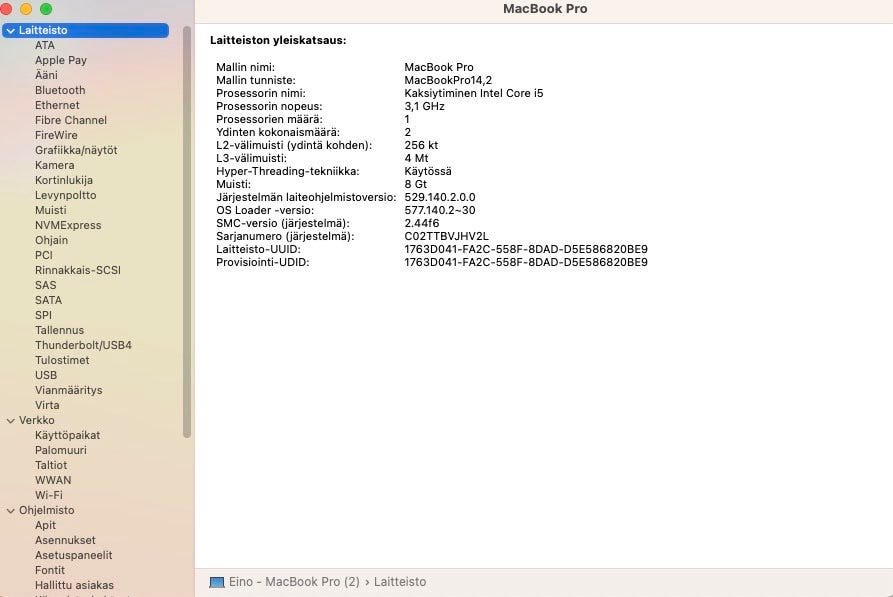
Task: Open the SATA entry
Action: tap(48, 300)
